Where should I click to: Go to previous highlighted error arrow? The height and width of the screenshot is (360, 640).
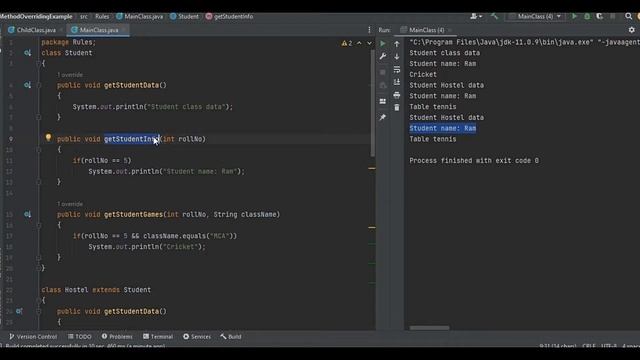(359, 43)
